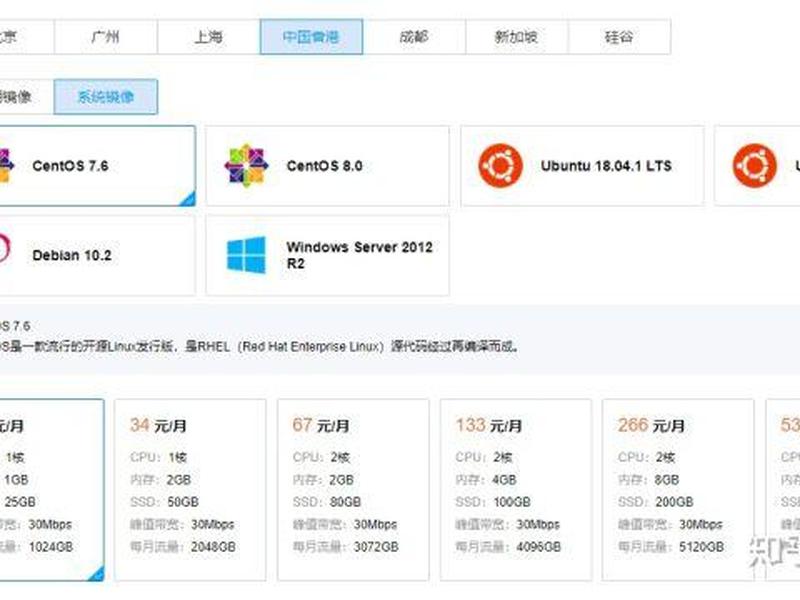The image size is (800, 600).
Task: Select the 上海 region tab
Action: pyautogui.click(x=209, y=37)
